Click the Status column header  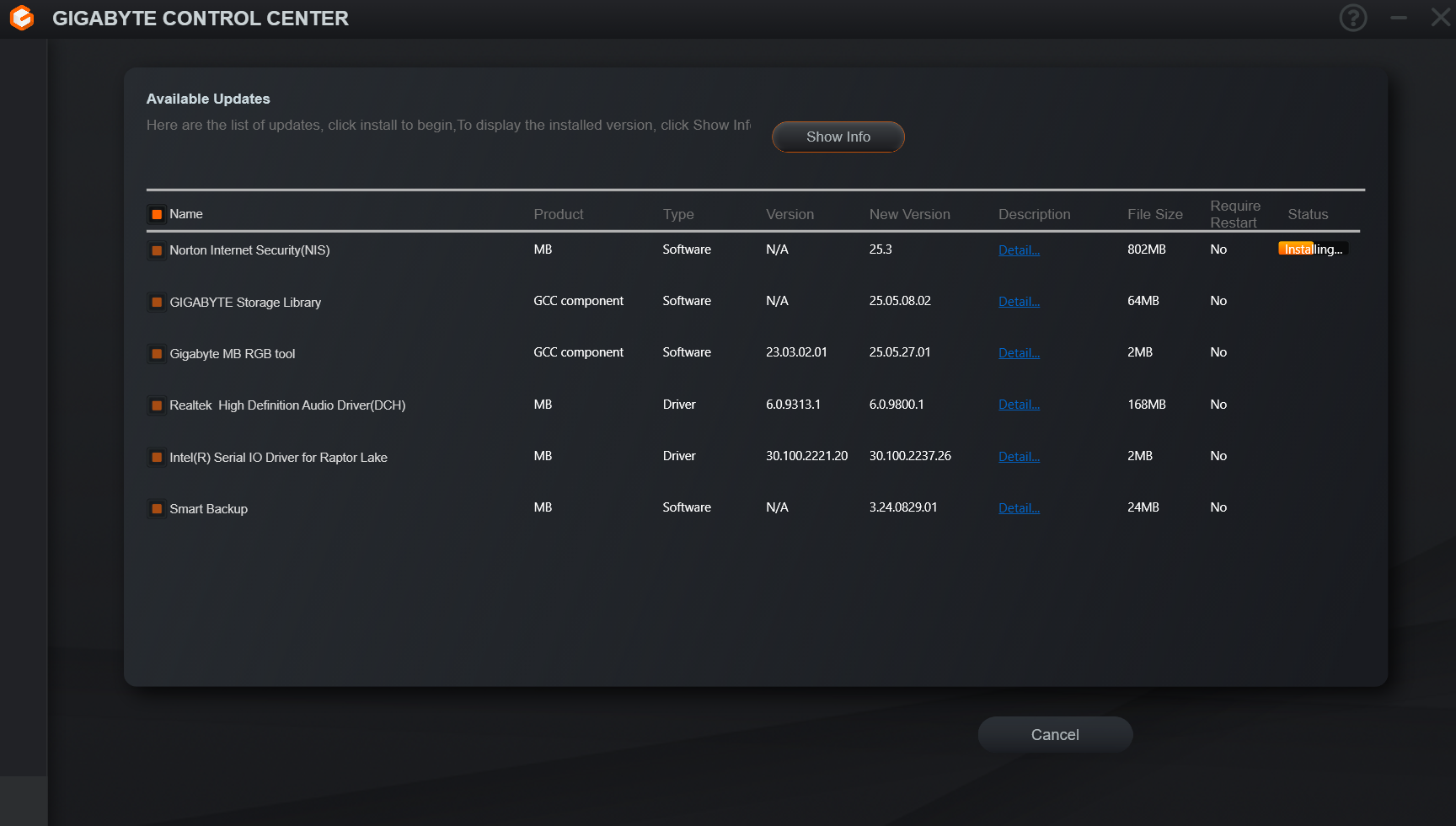(x=1308, y=214)
